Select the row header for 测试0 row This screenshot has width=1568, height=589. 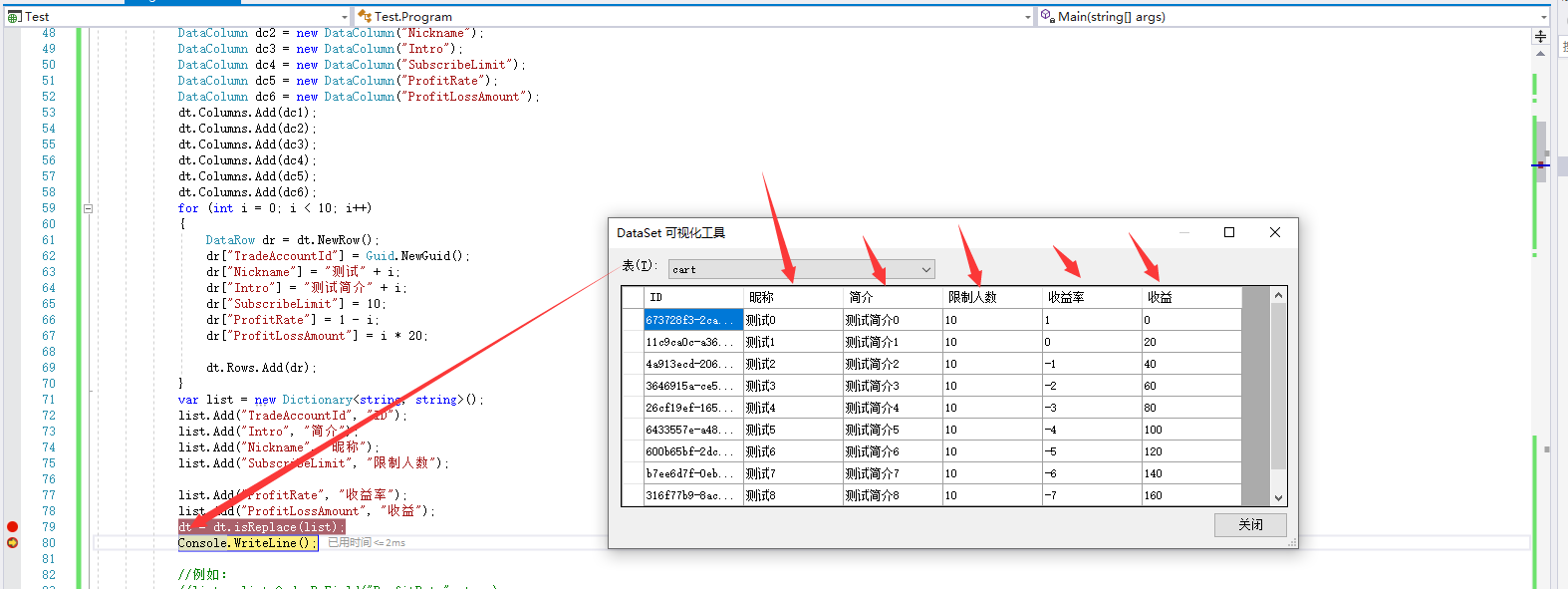pos(633,320)
